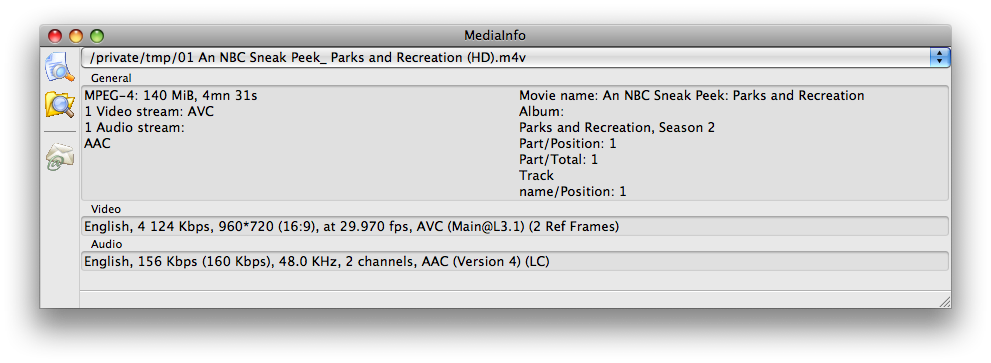The image size is (991, 363).
Task: Click the General section label
Action: pos(111,78)
